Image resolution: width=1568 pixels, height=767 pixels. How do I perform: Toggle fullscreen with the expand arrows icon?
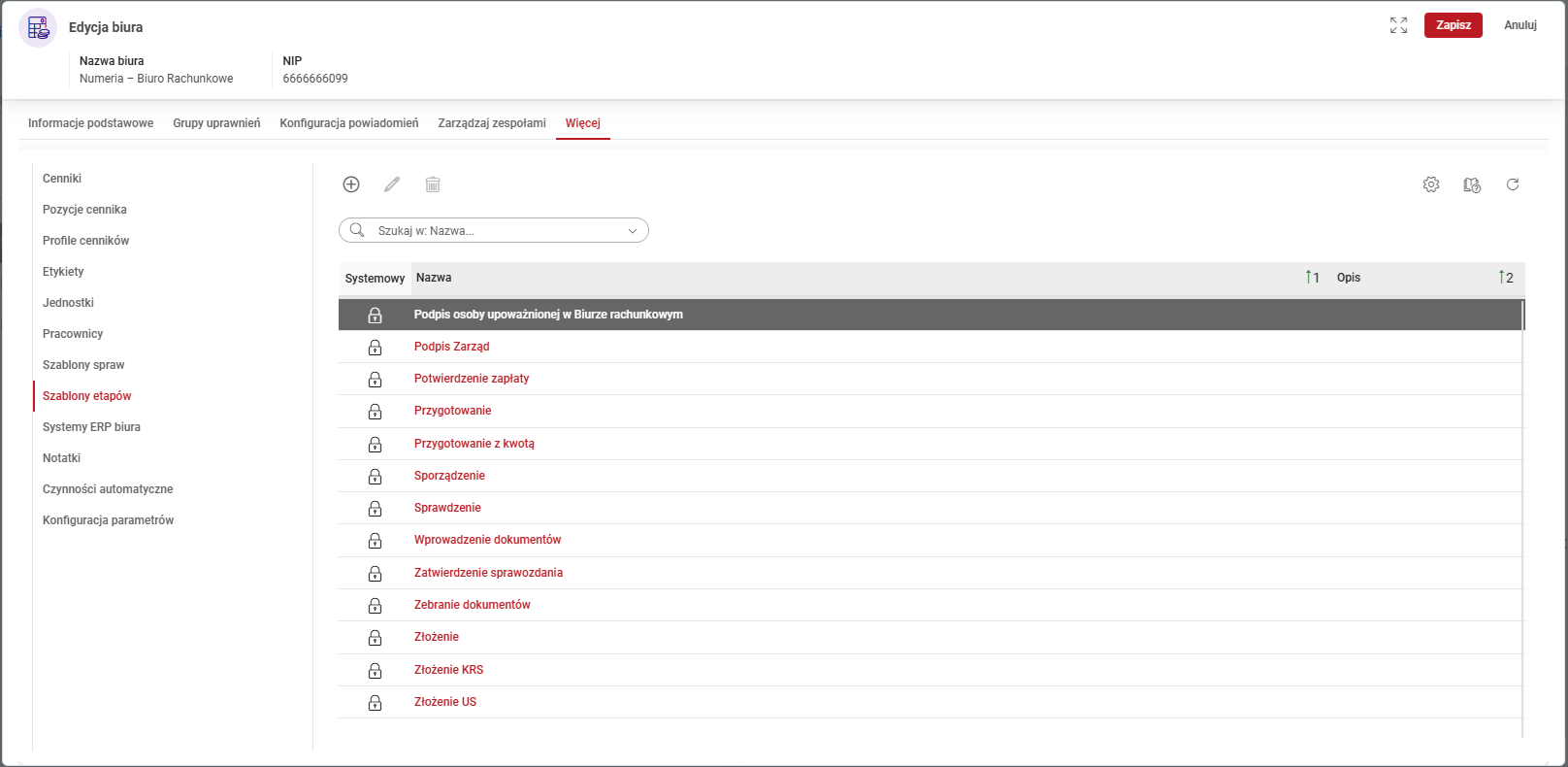click(x=1398, y=25)
